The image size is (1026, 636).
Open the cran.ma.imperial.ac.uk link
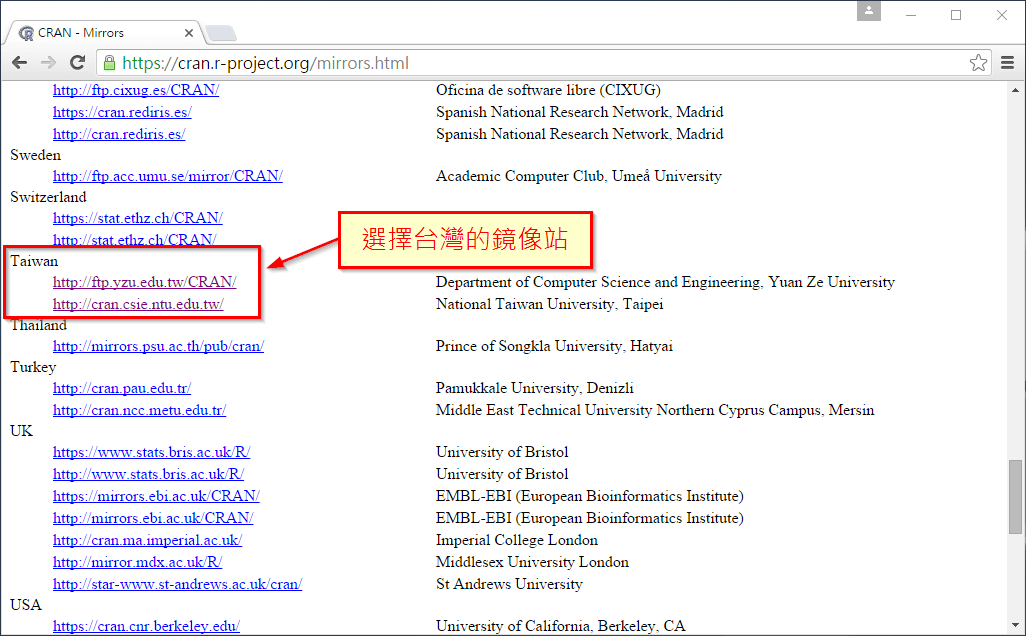coord(147,540)
